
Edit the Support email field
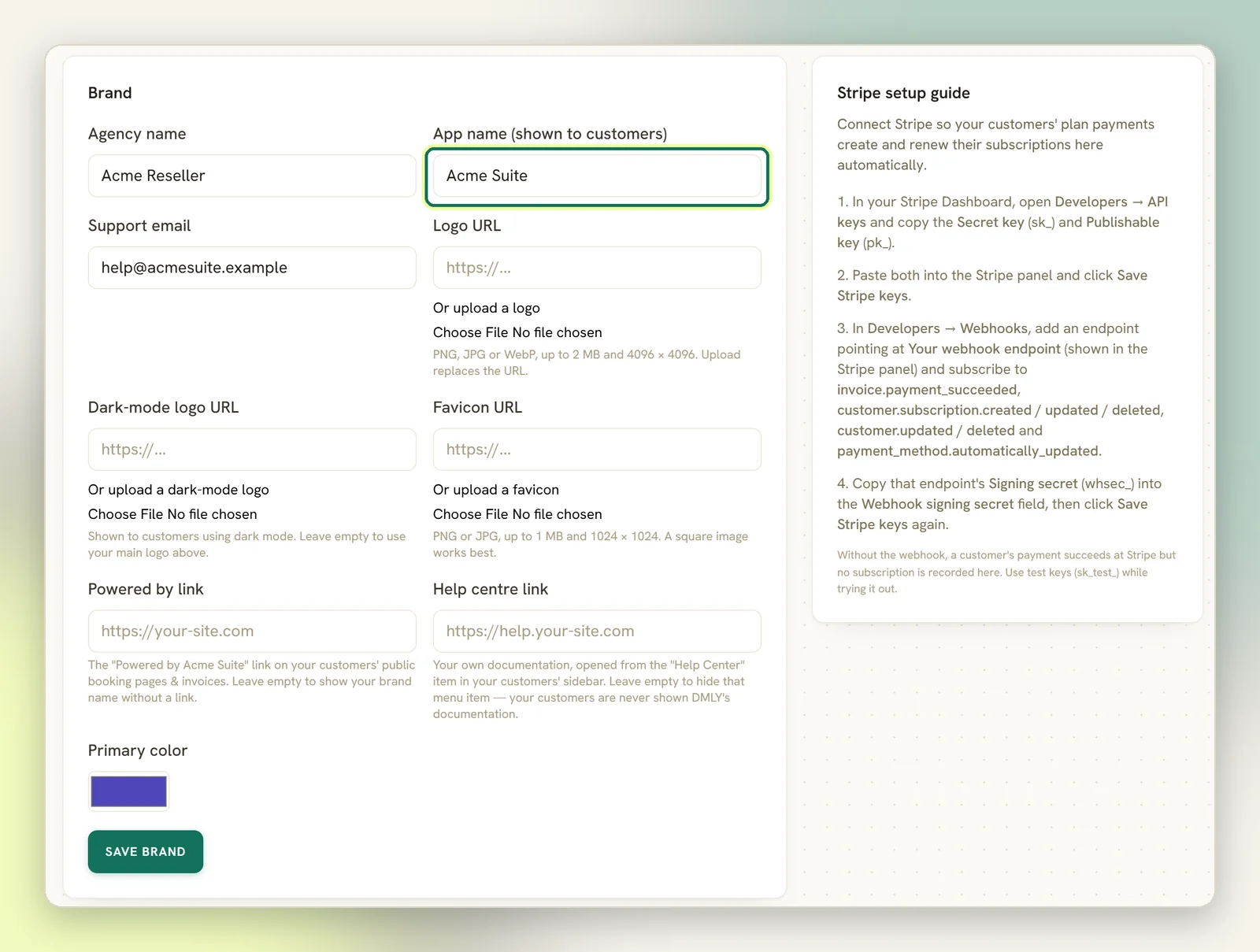(x=252, y=268)
